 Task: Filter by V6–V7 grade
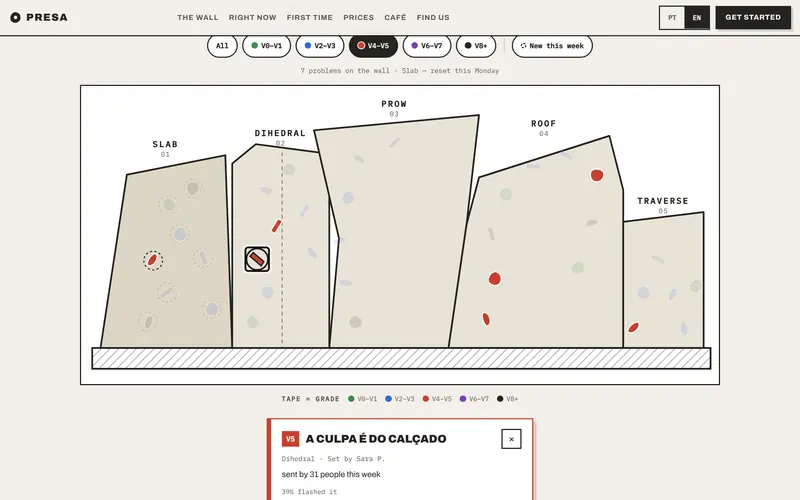[x=427, y=46]
